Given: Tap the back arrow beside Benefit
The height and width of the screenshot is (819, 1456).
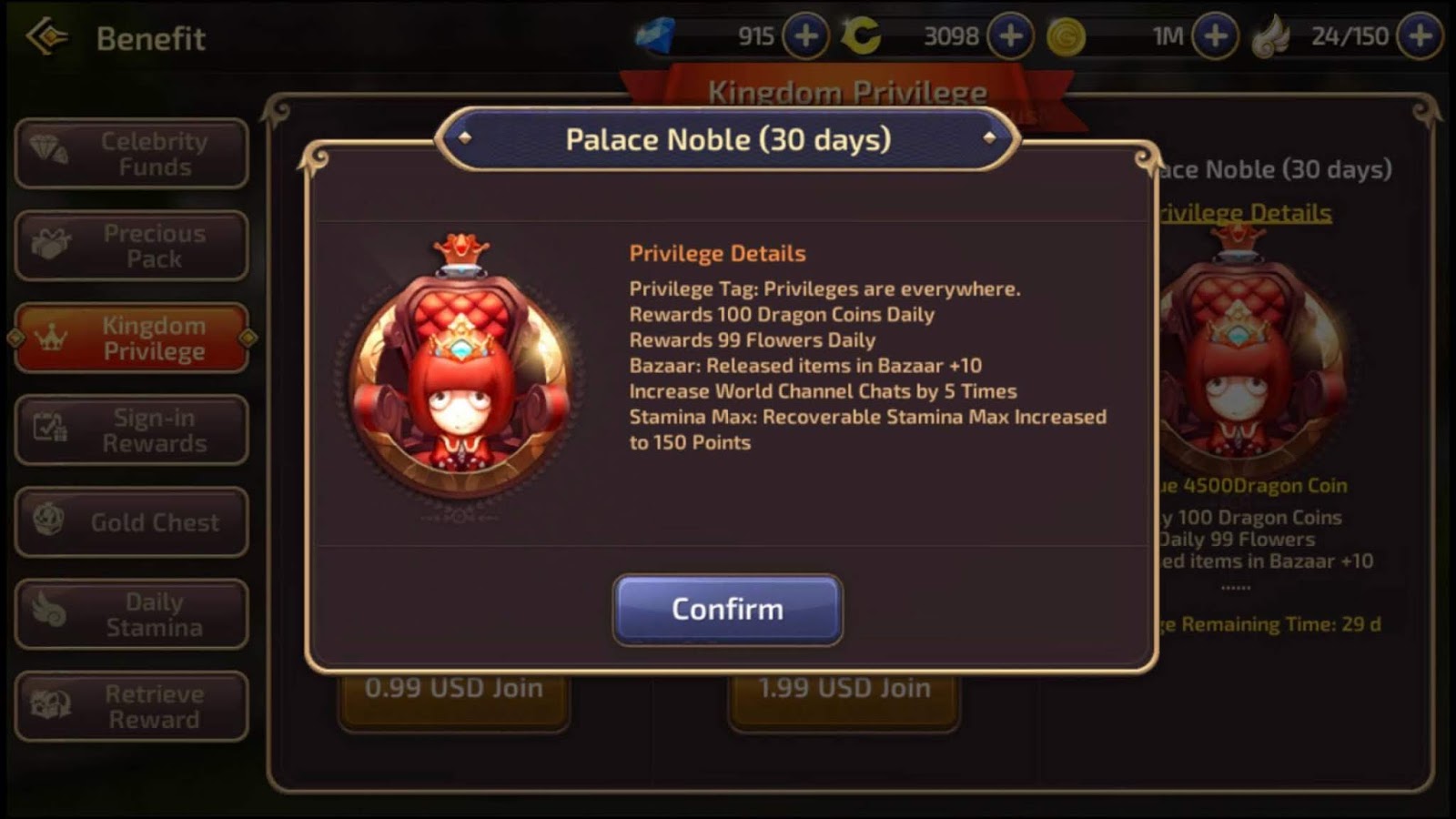Looking at the screenshot, I should click(47, 37).
